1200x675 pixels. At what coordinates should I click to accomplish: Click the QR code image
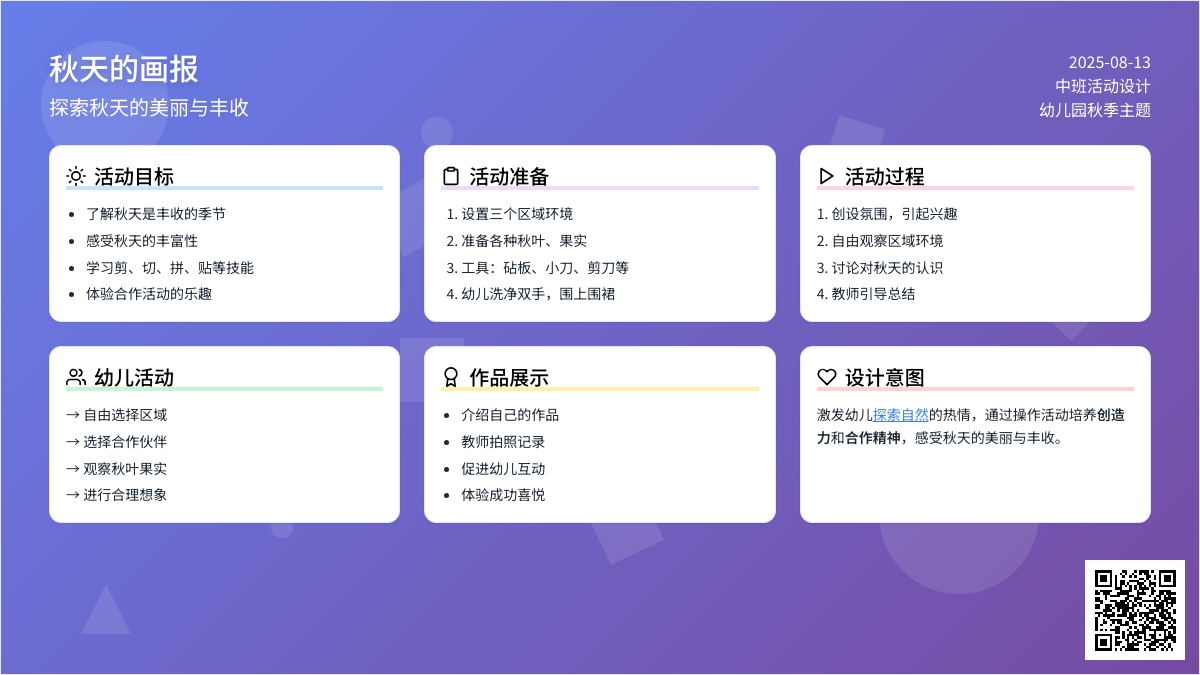[x=1135, y=610]
